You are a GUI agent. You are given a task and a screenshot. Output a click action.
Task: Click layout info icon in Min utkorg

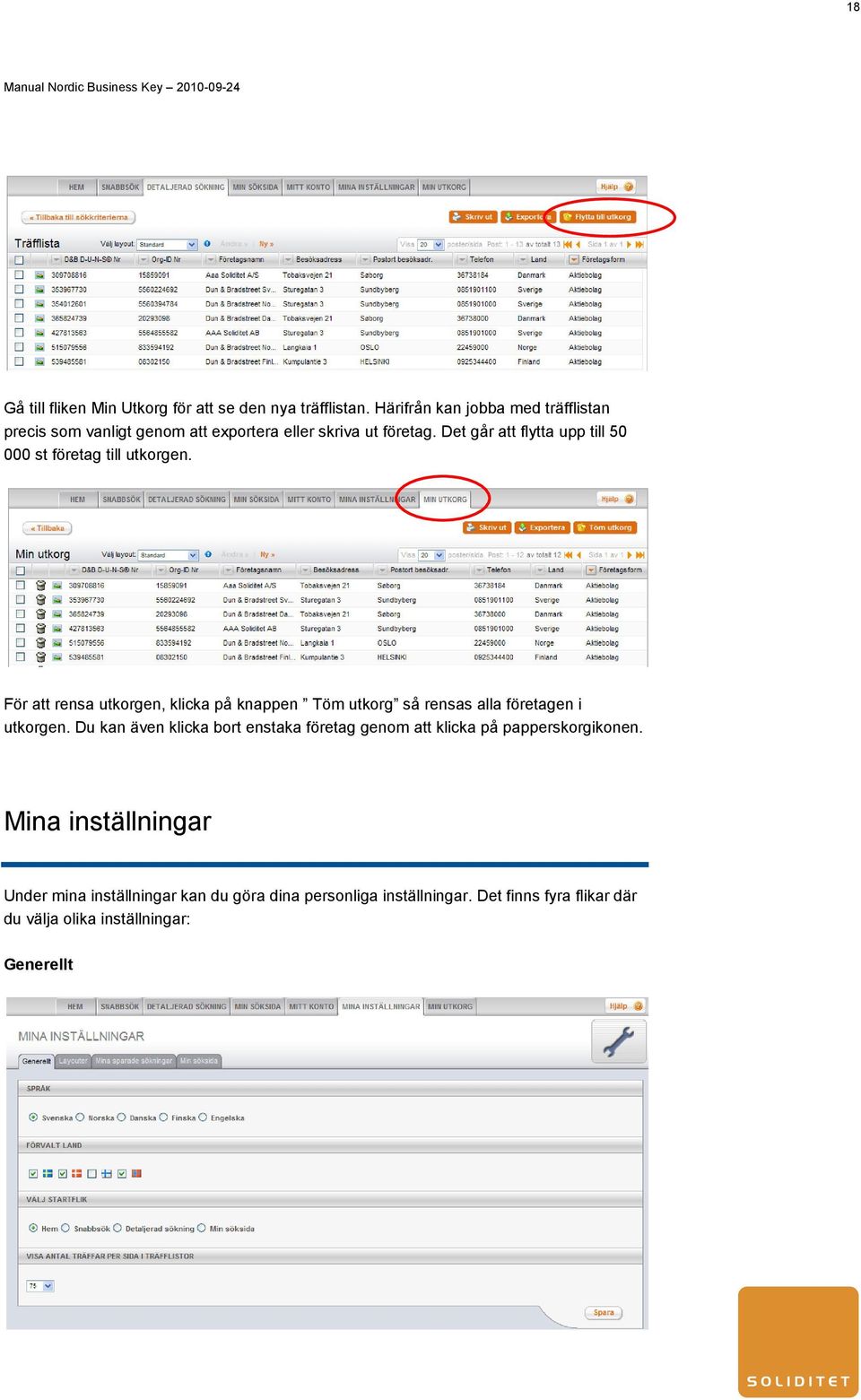click(x=208, y=554)
